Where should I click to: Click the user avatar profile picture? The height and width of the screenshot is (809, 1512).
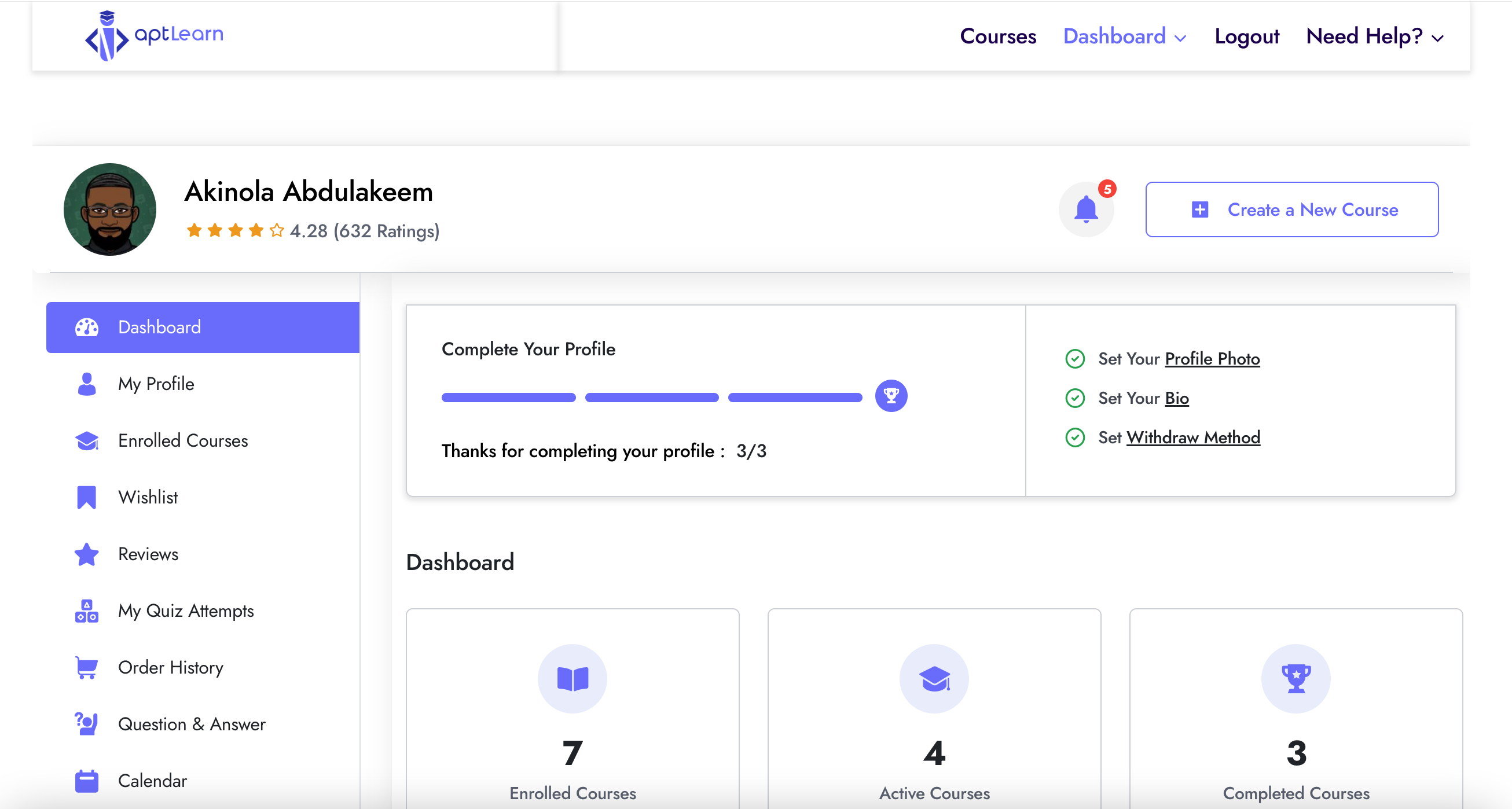(x=110, y=209)
